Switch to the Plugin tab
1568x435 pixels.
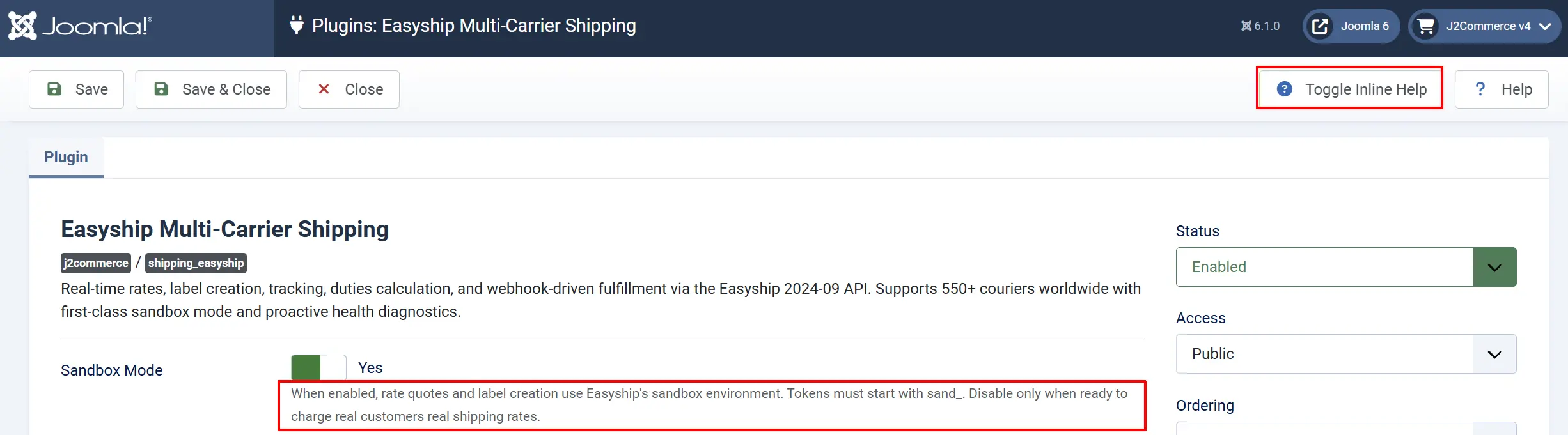[x=66, y=157]
